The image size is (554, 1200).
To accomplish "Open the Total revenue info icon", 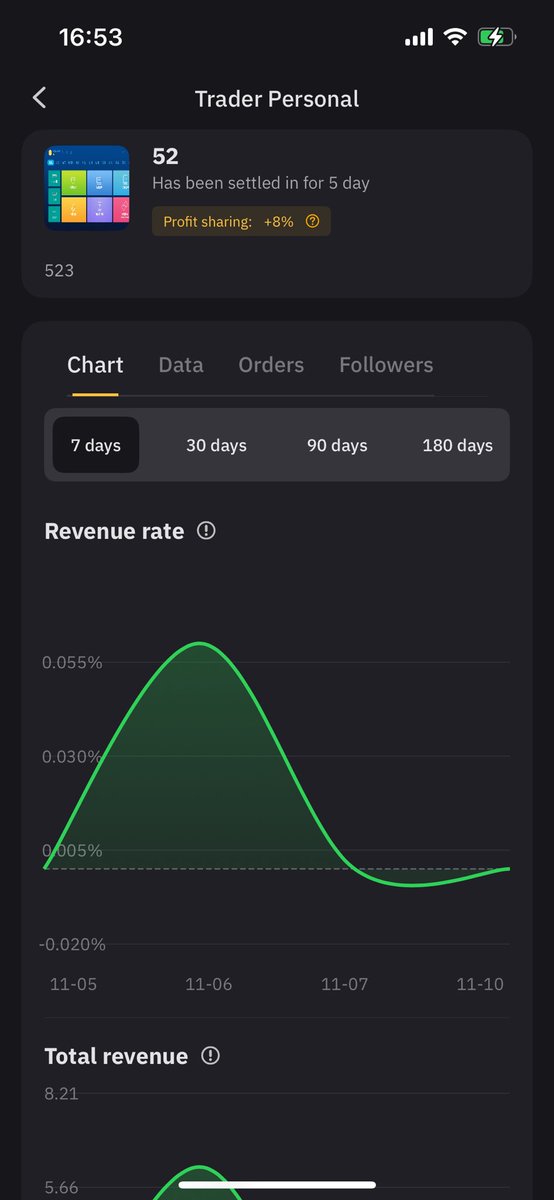I will (210, 1056).
